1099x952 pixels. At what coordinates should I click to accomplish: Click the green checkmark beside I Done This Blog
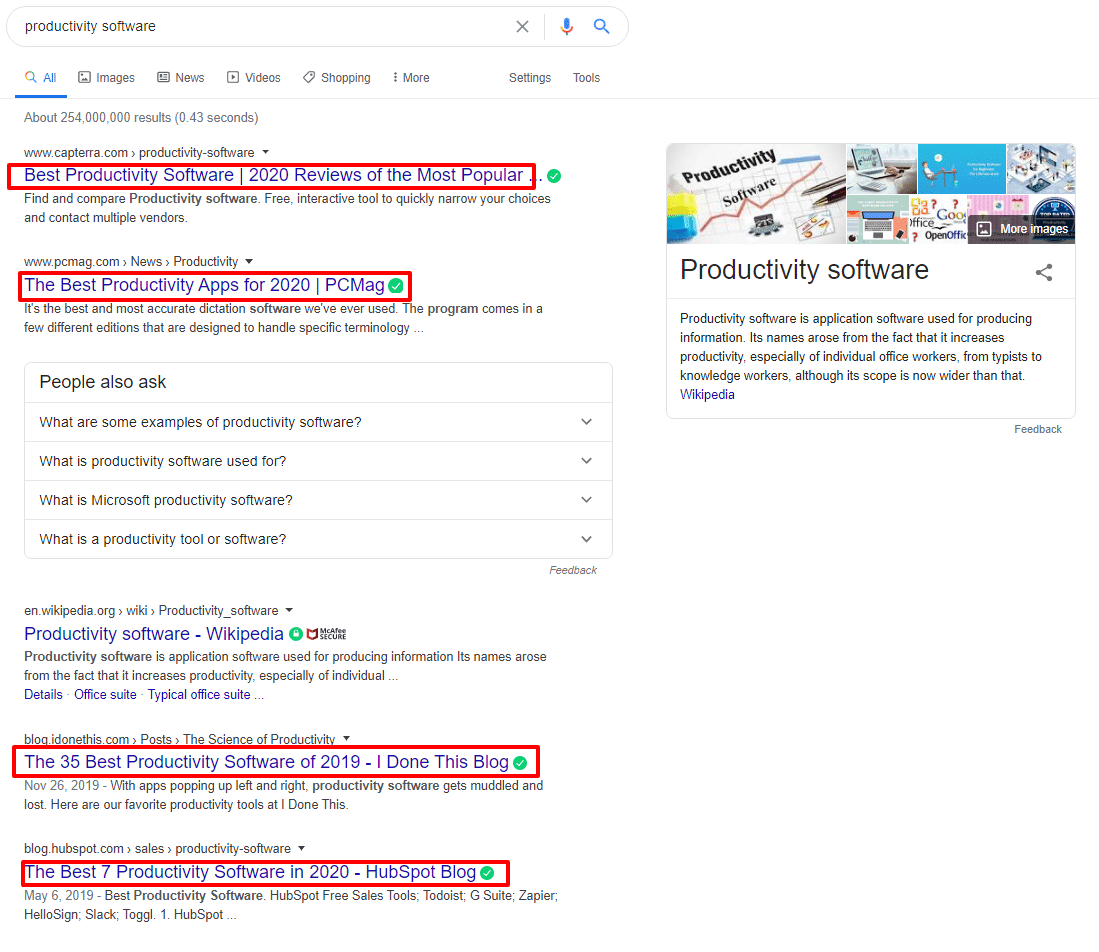(520, 763)
